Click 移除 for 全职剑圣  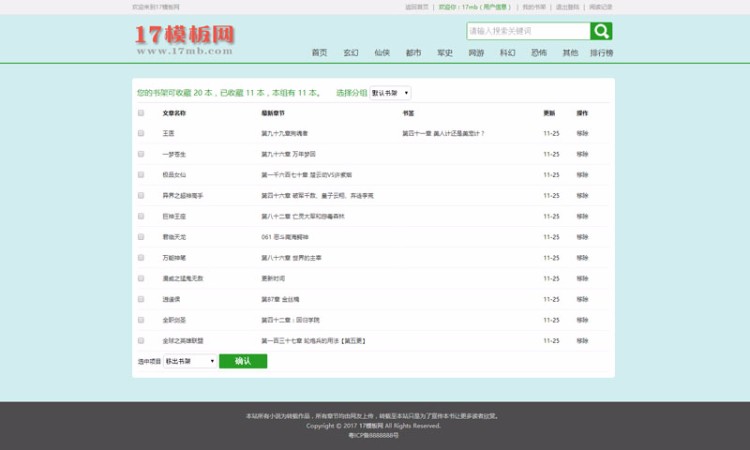tap(582, 319)
